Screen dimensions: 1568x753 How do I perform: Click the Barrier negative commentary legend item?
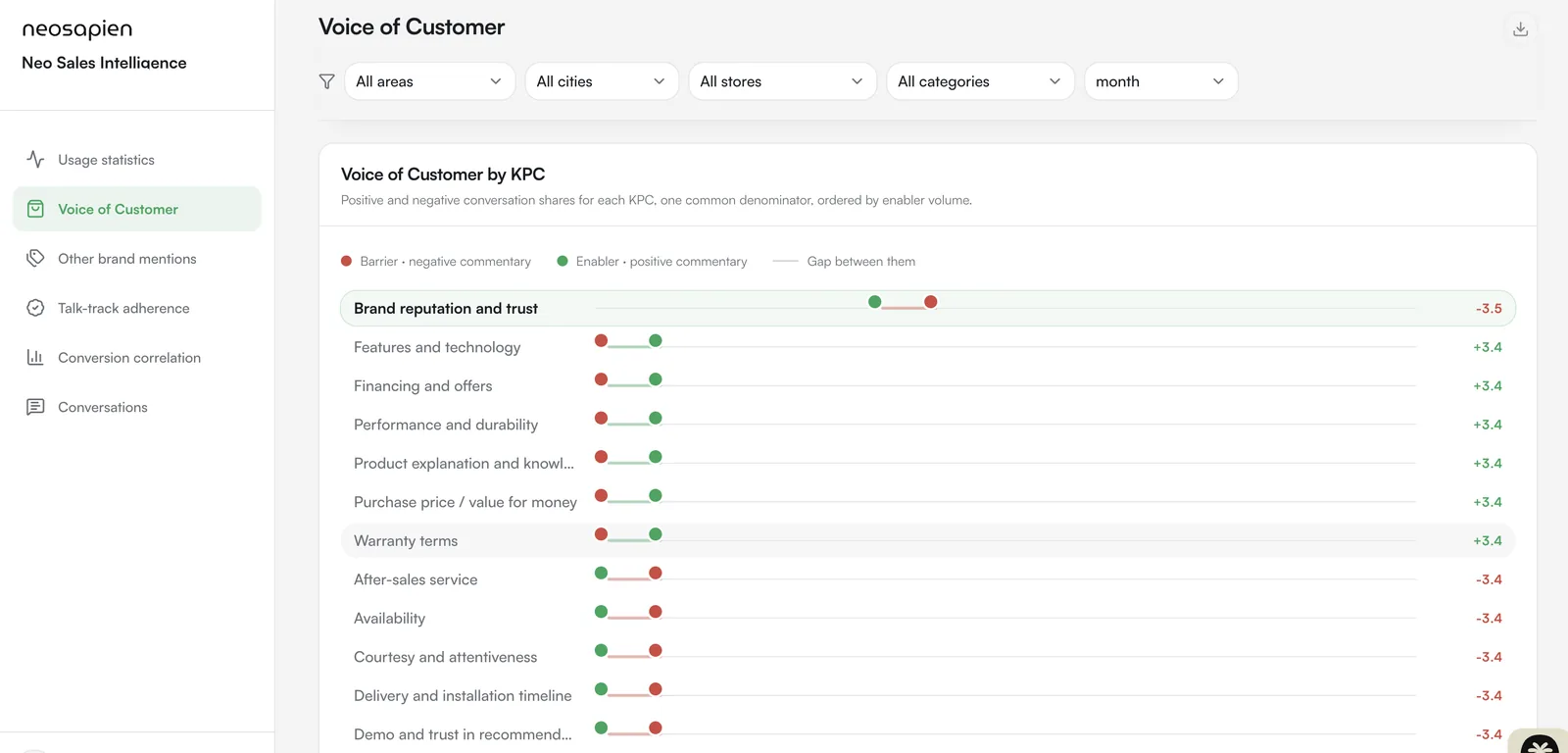click(436, 262)
